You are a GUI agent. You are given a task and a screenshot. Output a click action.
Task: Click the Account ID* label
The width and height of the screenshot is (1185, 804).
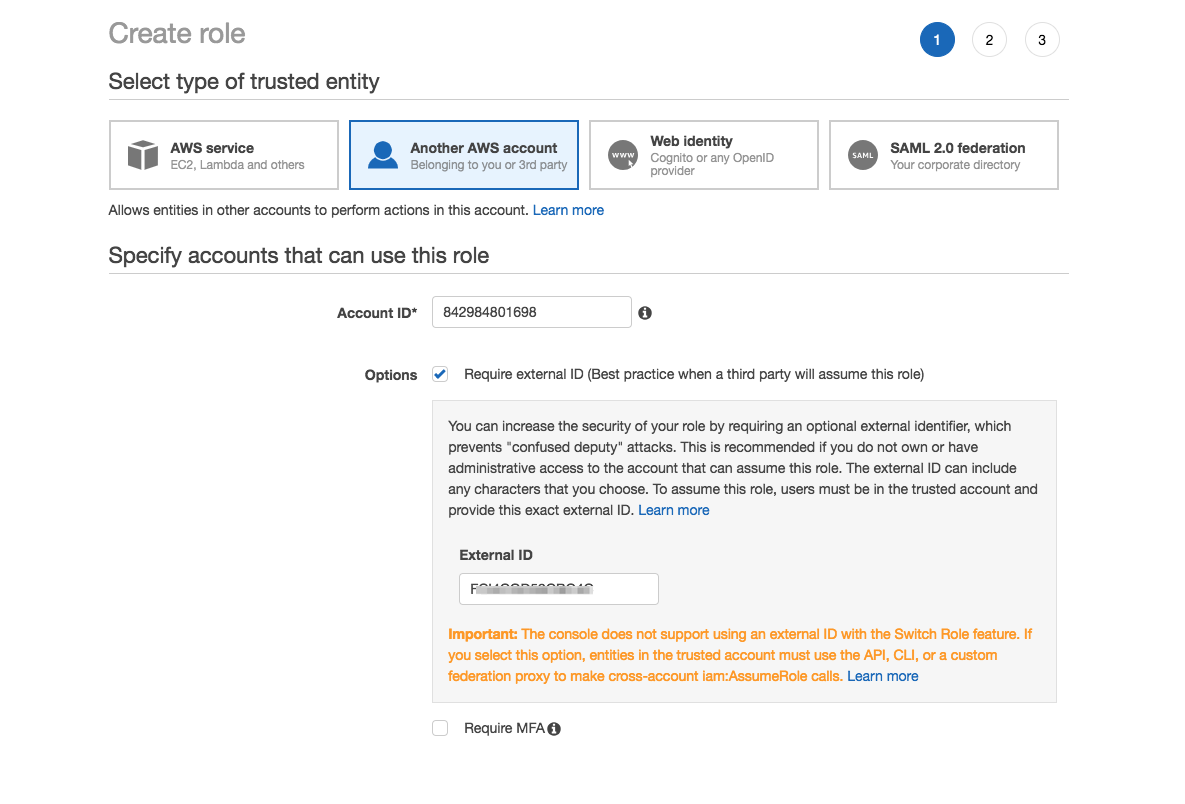click(x=377, y=313)
